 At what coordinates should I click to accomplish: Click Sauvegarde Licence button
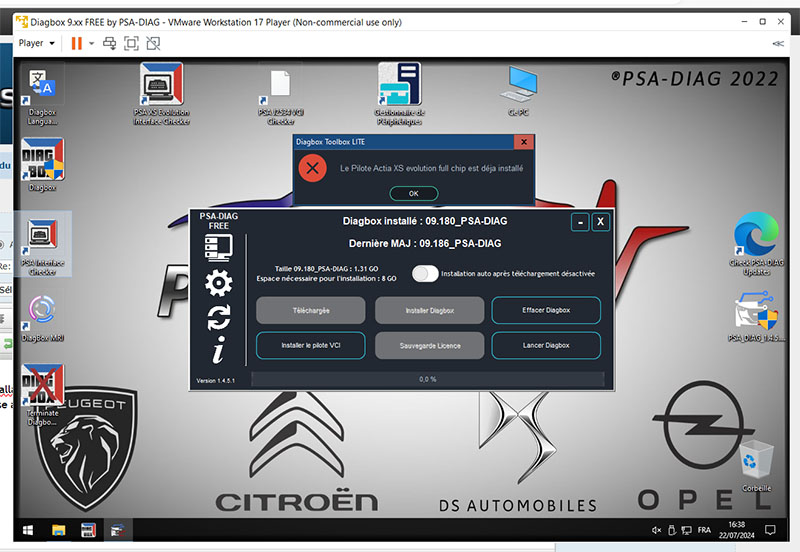[x=430, y=345]
